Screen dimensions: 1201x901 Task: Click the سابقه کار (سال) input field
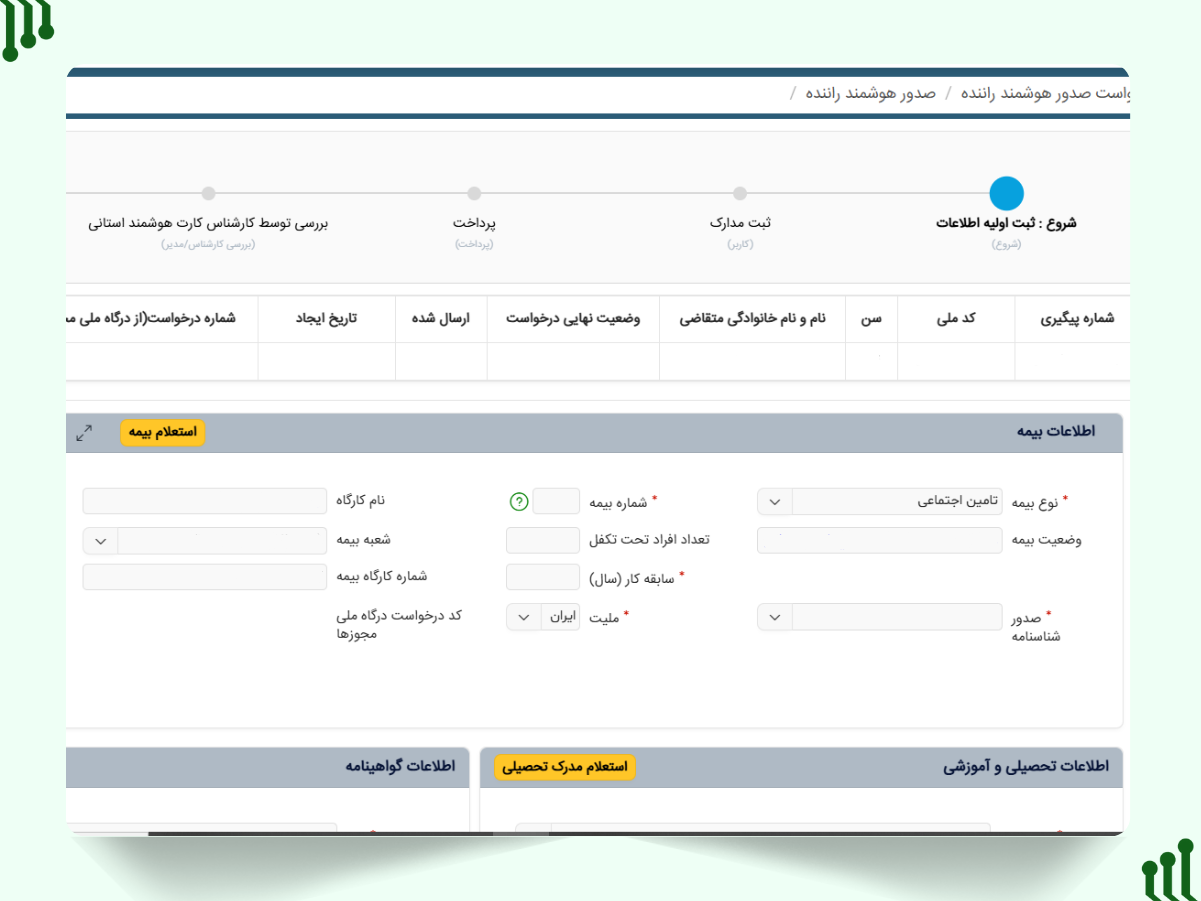543,578
